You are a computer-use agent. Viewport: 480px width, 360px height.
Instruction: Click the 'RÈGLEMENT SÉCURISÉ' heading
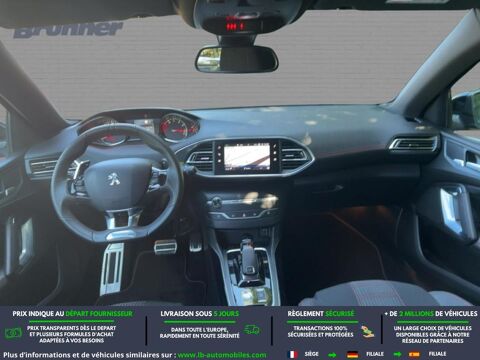pos(321,314)
